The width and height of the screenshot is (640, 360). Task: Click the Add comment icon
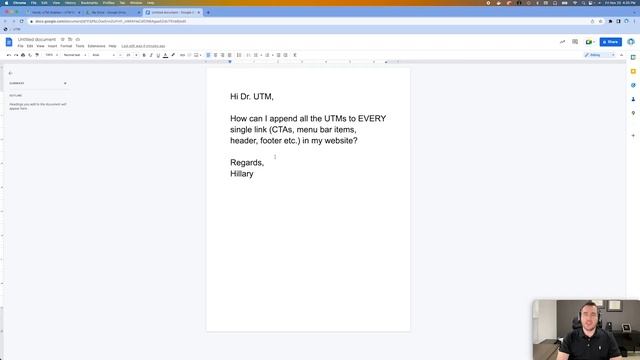(189, 55)
